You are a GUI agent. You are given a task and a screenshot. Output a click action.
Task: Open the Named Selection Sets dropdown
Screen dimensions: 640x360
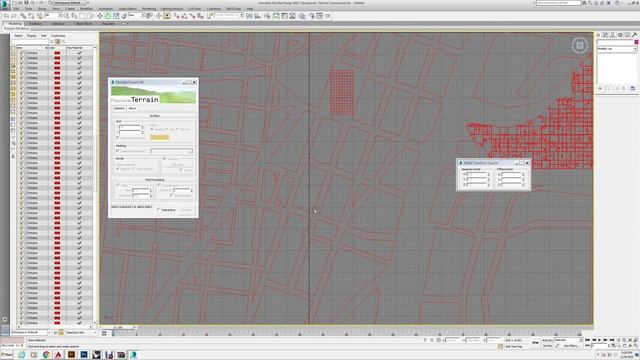(x=229, y=15)
